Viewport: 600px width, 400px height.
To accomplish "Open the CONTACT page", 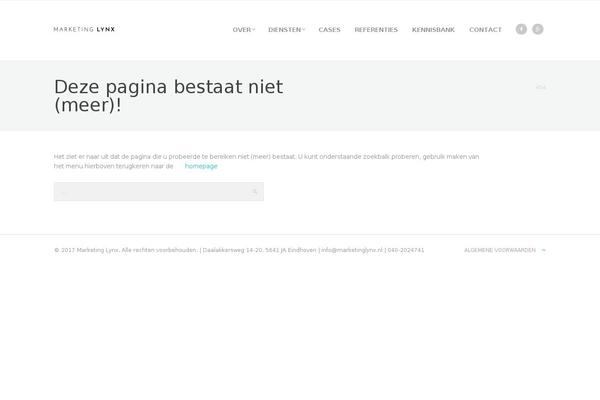I will click(x=485, y=30).
